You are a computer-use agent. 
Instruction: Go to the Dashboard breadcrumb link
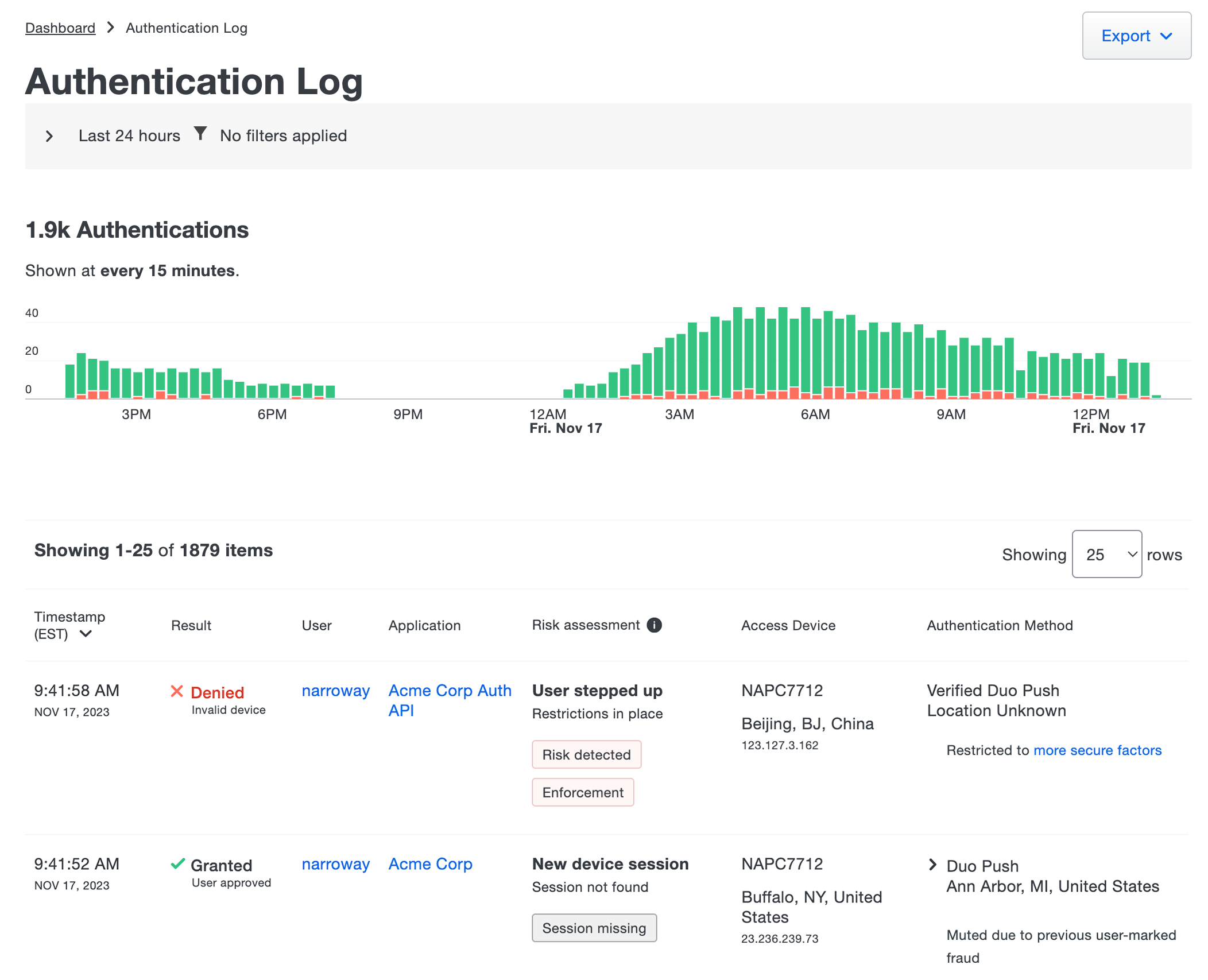coord(60,28)
